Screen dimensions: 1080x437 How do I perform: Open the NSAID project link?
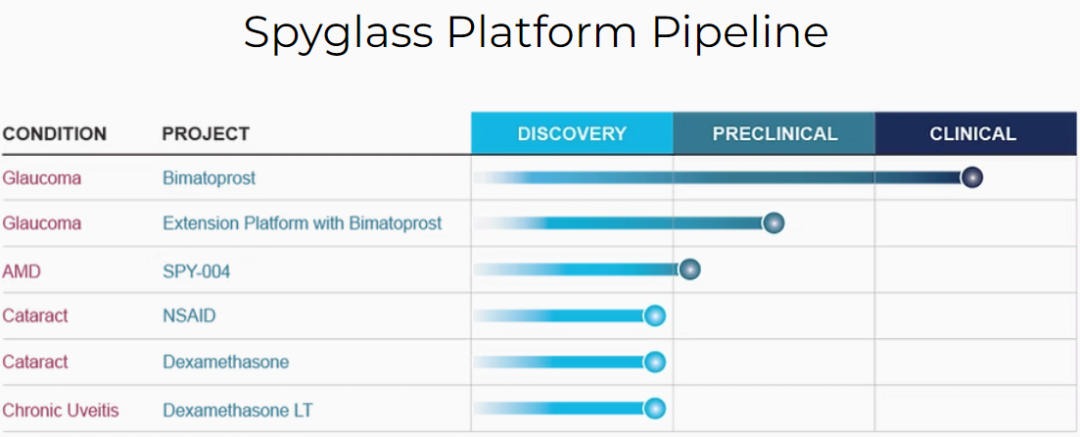click(189, 316)
